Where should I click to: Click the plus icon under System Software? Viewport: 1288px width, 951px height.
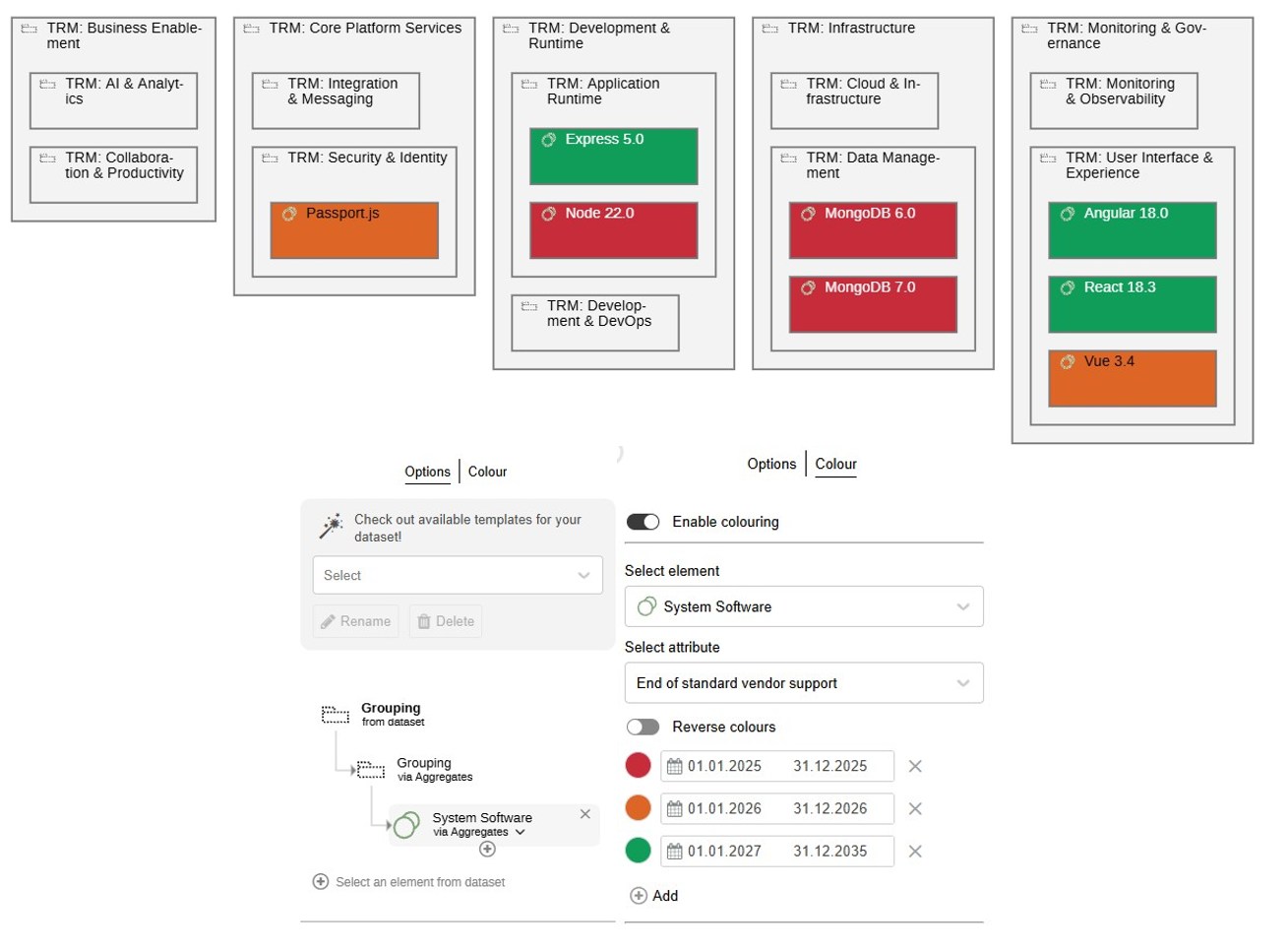point(487,849)
